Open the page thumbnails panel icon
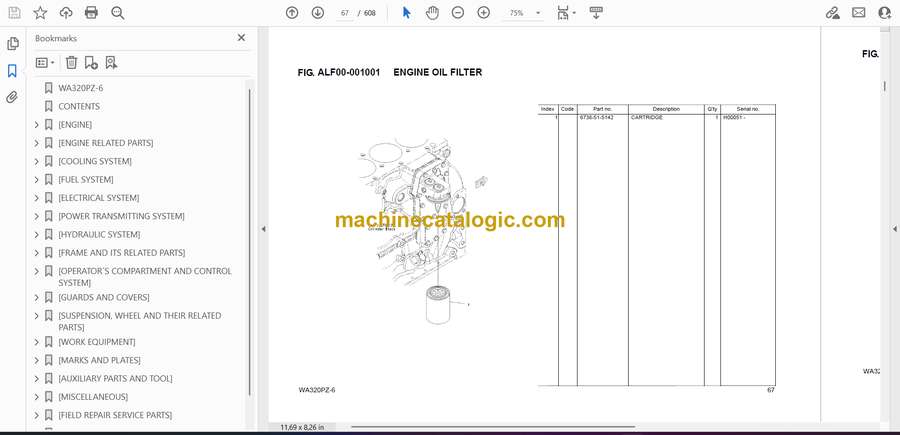 pyautogui.click(x=12, y=44)
